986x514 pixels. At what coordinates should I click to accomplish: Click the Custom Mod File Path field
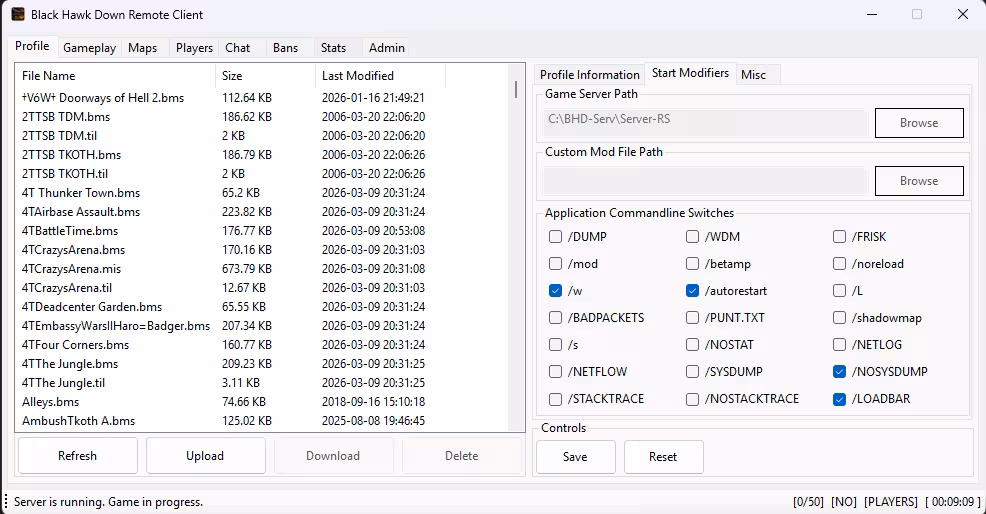705,181
